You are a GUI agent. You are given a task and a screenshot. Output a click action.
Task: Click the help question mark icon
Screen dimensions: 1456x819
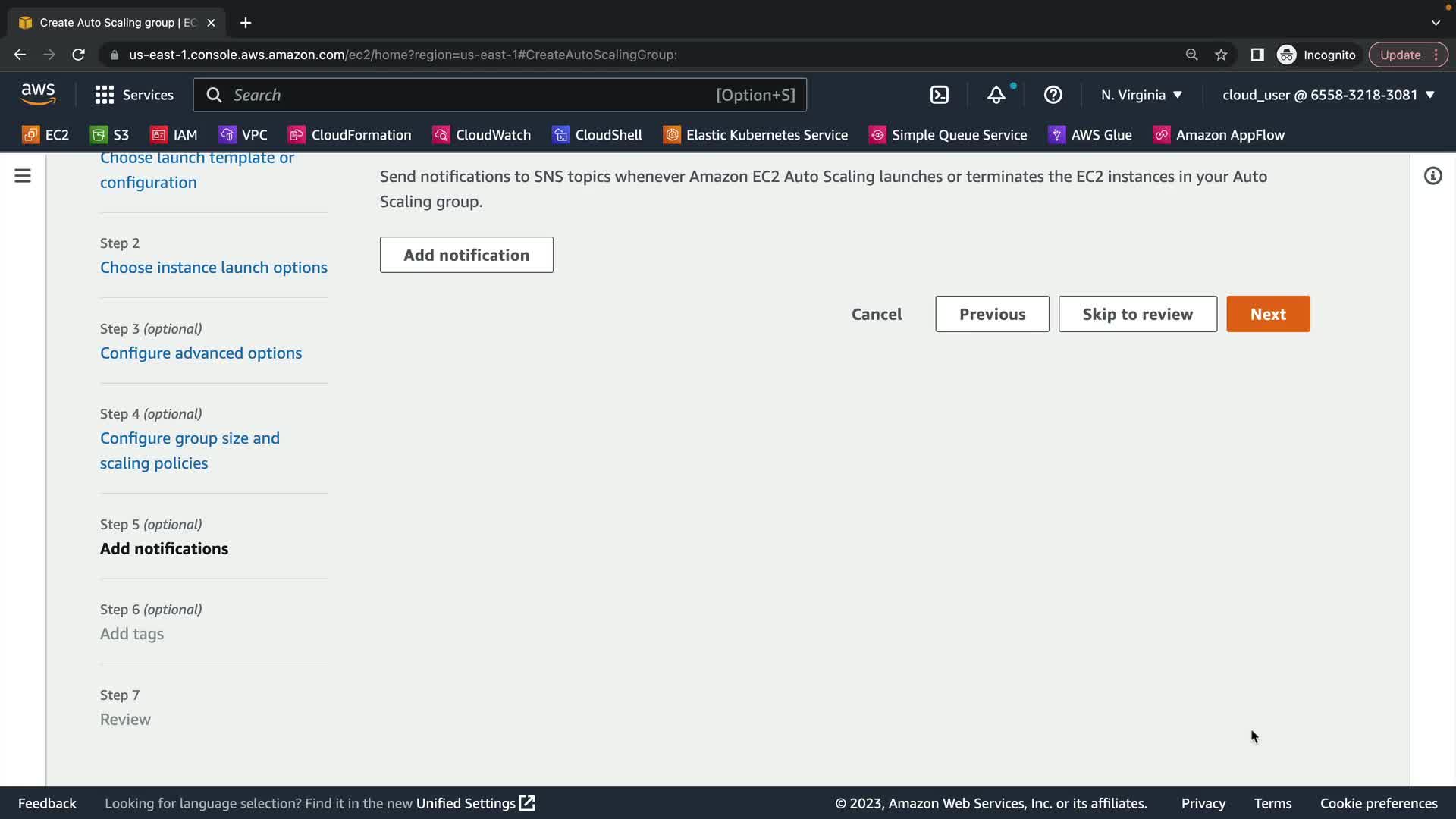(x=1053, y=95)
